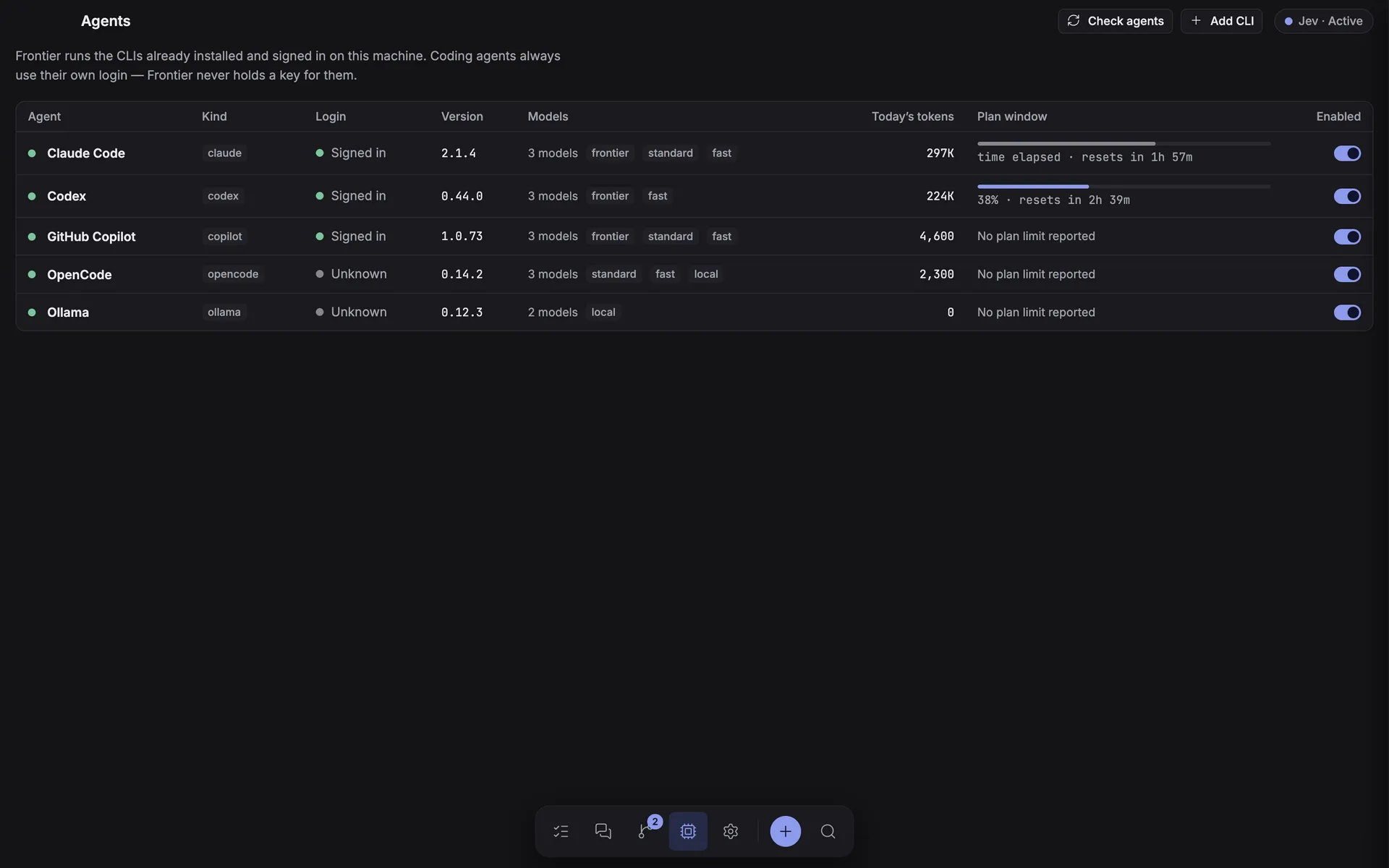1389x868 pixels.
Task: Select the Claude Code agent row name
Action: click(86, 153)
